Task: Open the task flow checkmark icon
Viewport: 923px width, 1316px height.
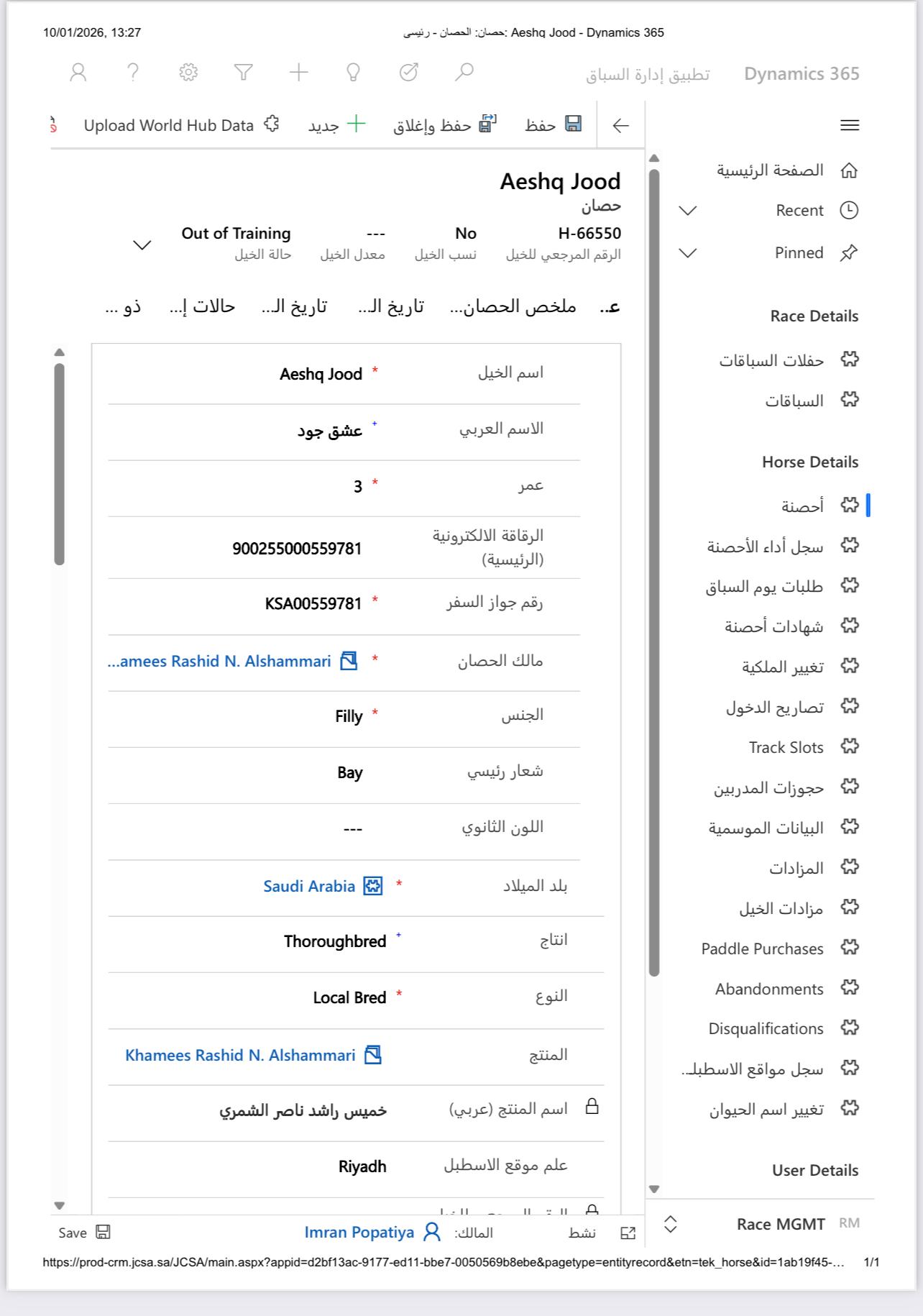Action: 408,72
